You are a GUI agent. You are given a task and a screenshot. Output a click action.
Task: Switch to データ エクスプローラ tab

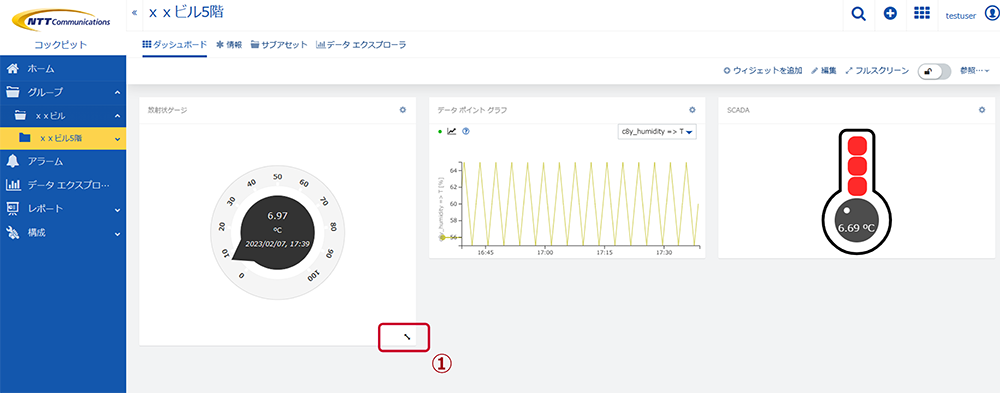(361, 45)
